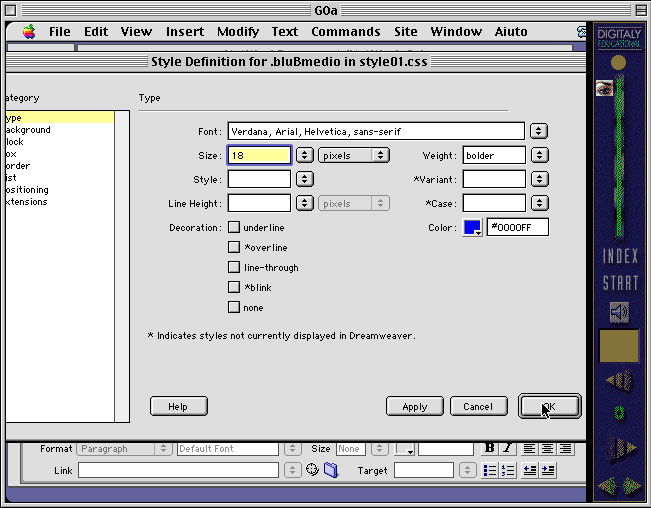Image resolution: width=651 pixels, height=508 pixels.
Task: Enable the blink decoration checkbox
Action: [x=234, y=287]
